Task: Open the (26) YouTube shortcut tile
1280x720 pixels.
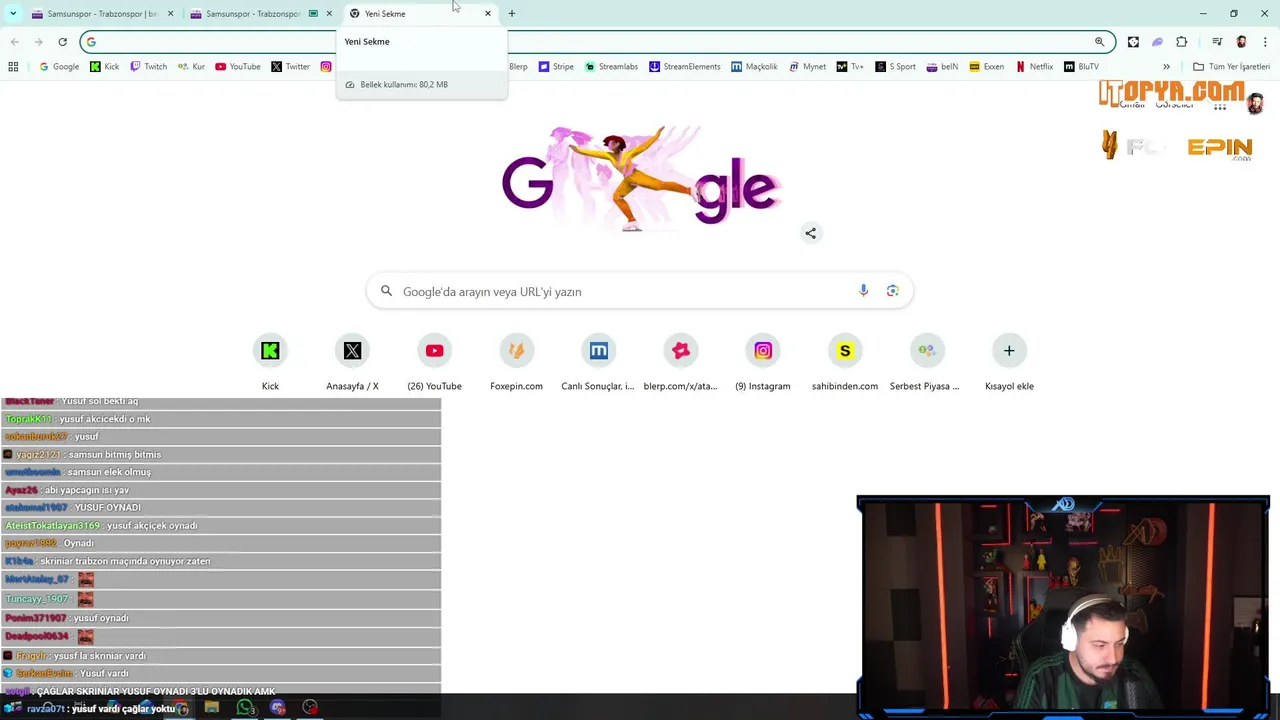Action: (x=434, y=351)
